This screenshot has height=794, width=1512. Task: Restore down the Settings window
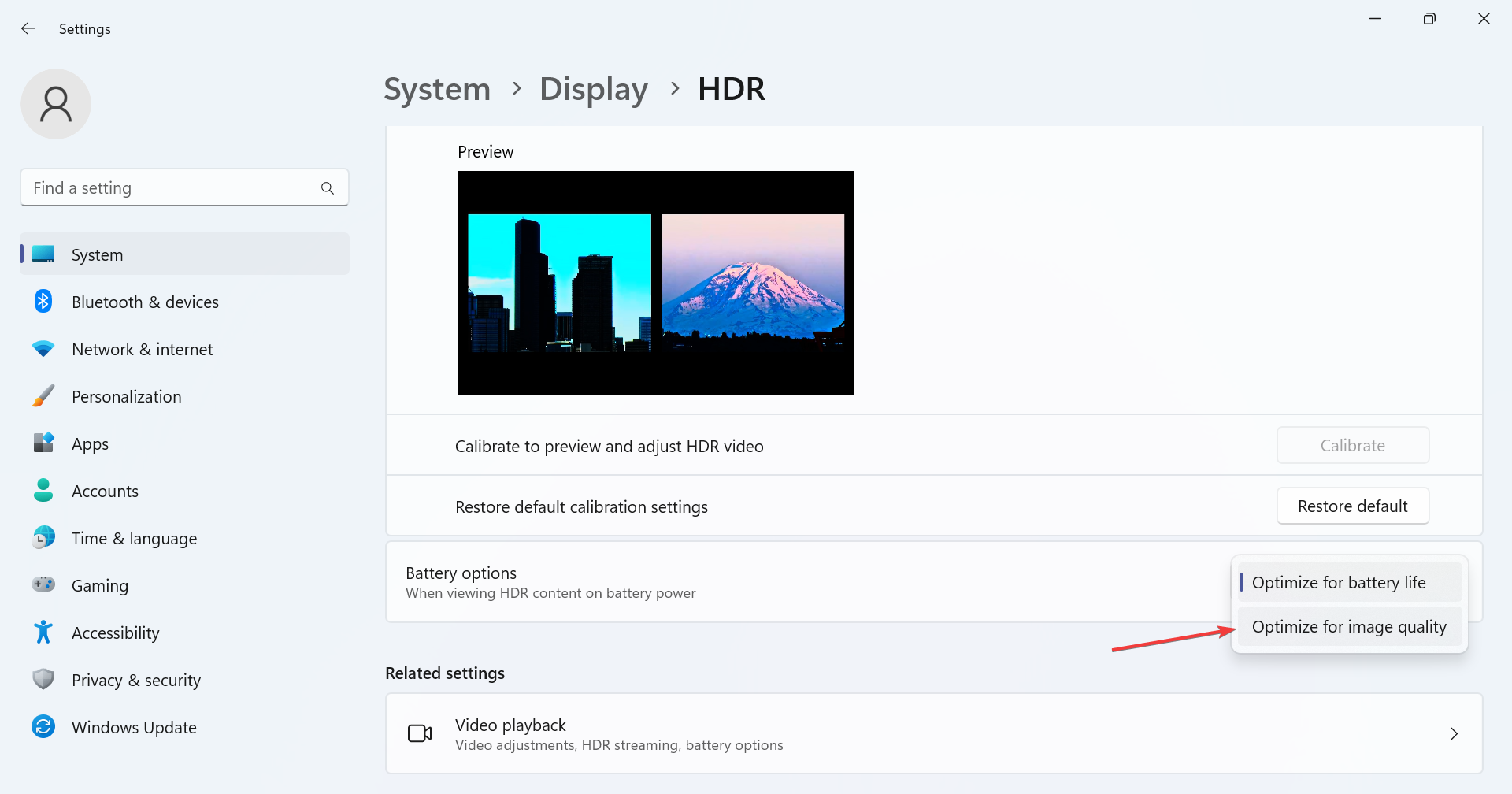click(1429, 19)
